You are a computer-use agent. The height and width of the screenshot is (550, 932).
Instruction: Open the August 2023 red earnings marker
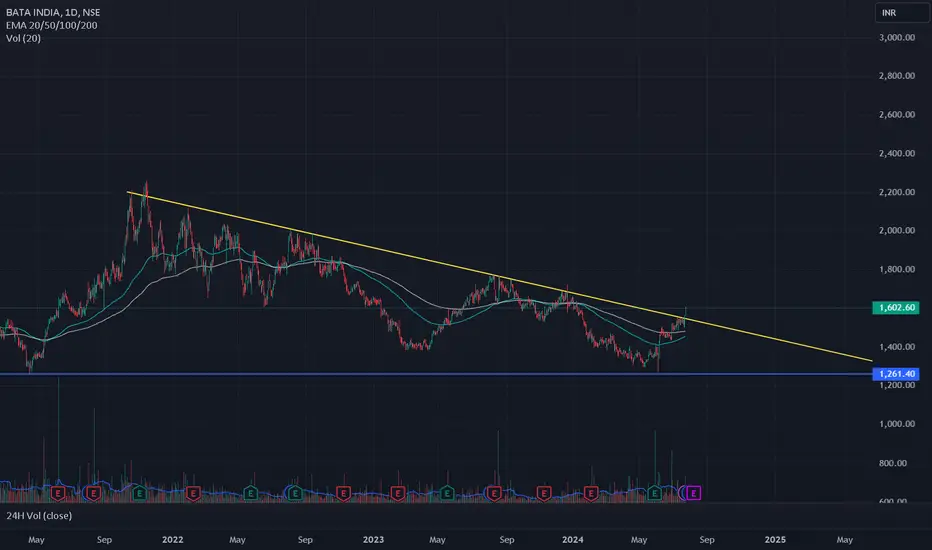click(x=494, y=493)
